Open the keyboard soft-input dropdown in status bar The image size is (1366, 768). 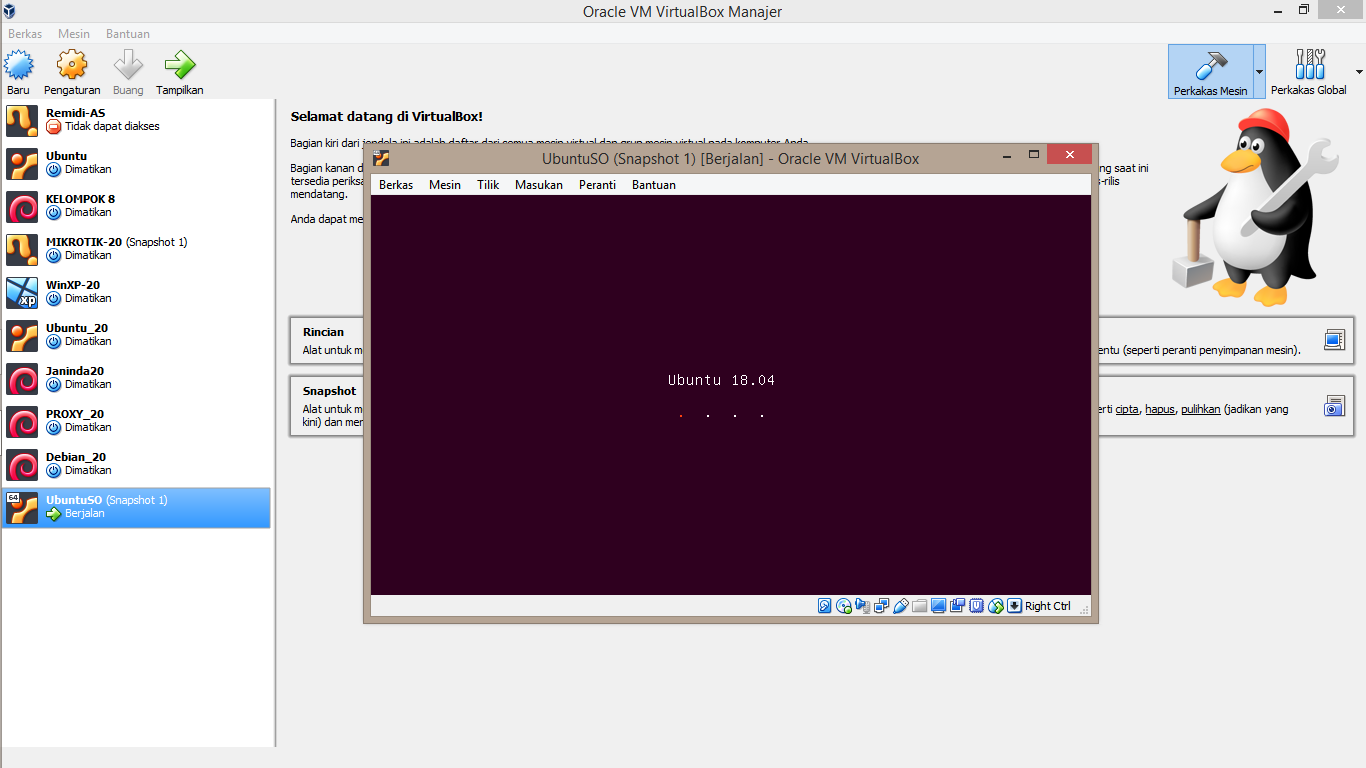(x=1014, y=606)
